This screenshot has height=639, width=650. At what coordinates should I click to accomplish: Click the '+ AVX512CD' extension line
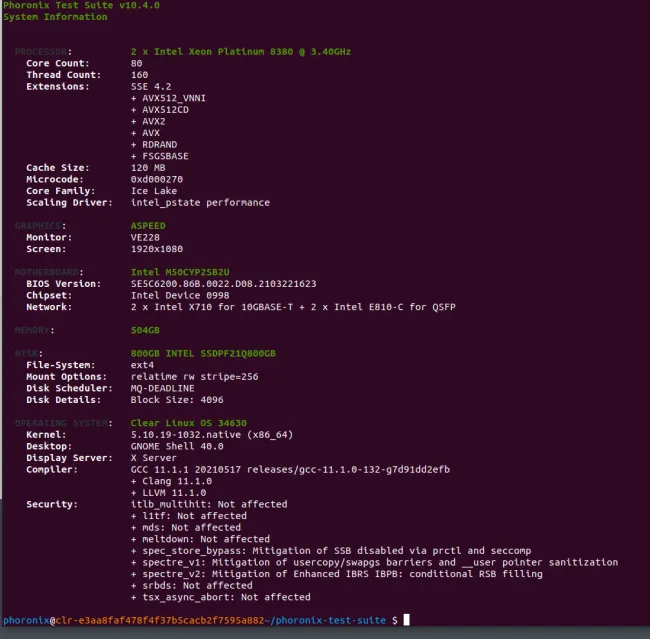[x=160, y=110]
